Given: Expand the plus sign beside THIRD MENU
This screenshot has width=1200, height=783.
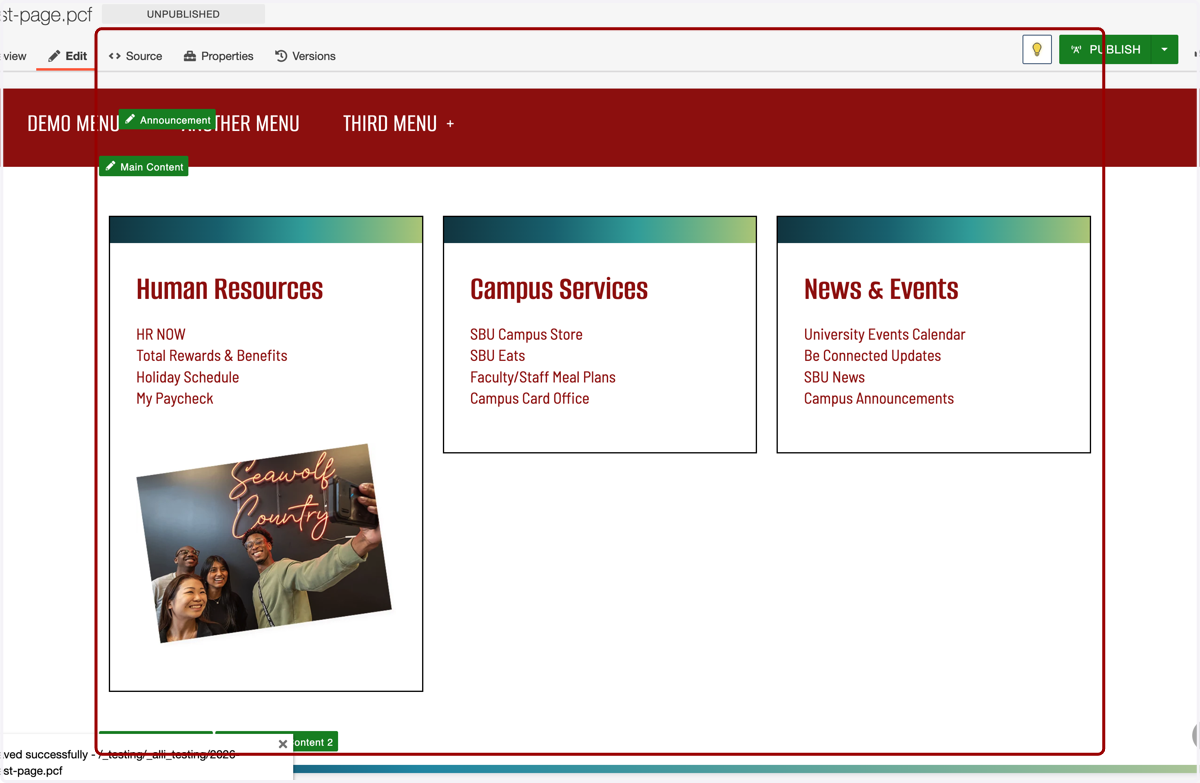Looking at the screenshot, I should (450, 124).
